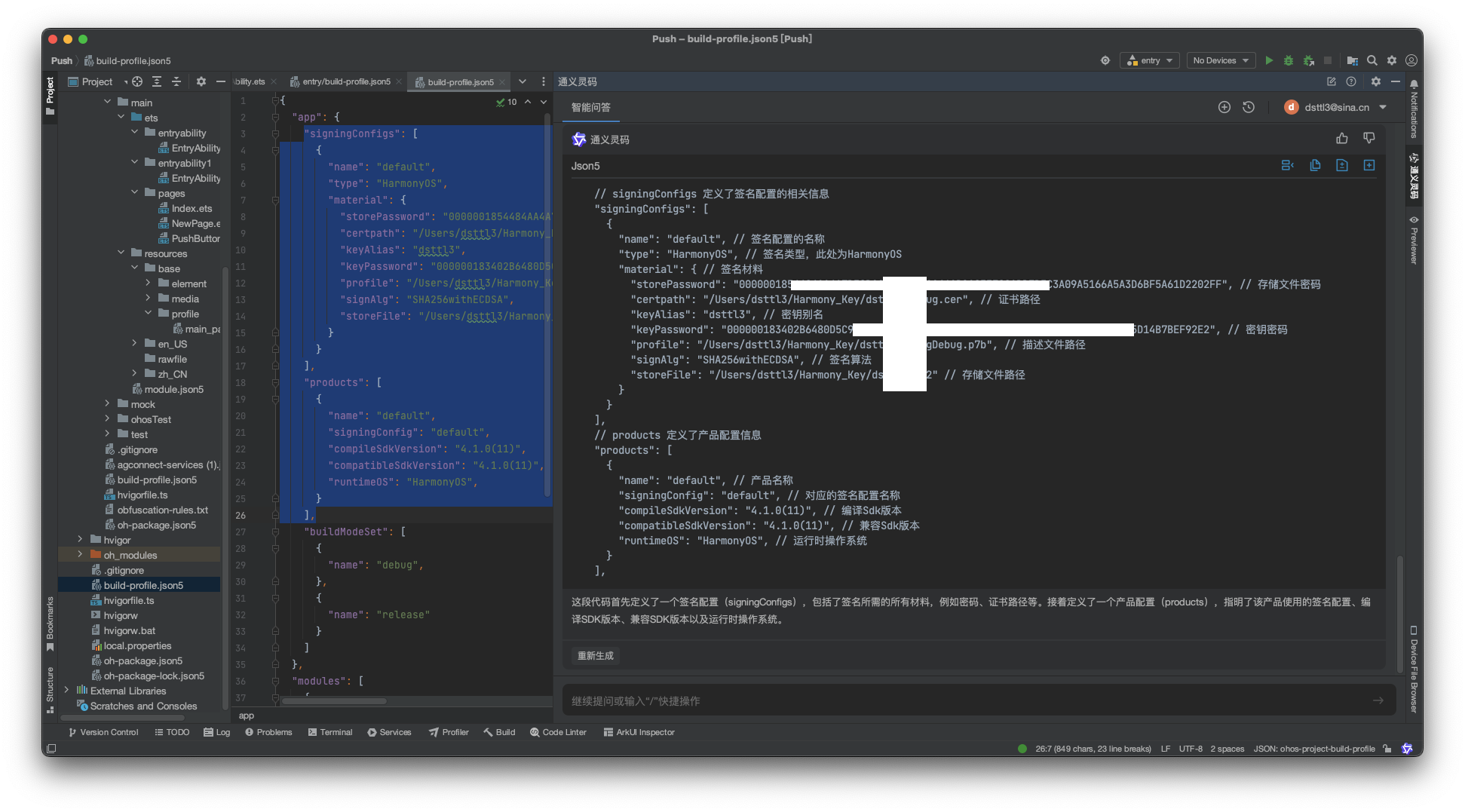Expand External Libraries node
The width and height of the screenshot is (1465, 812).
[66, 690]
